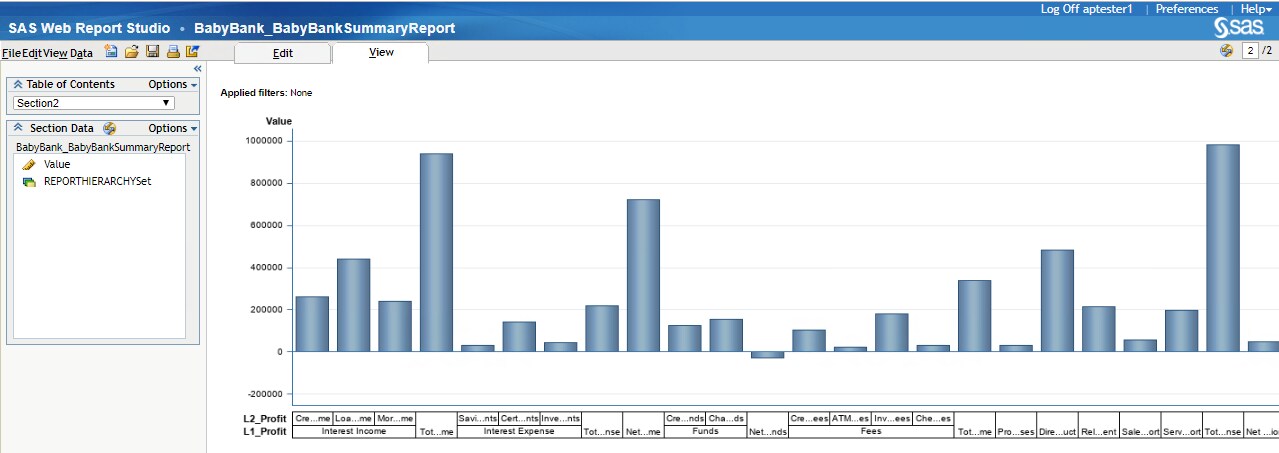
Task: Open Table of Contents Options menu
Action: coord(172,85)
